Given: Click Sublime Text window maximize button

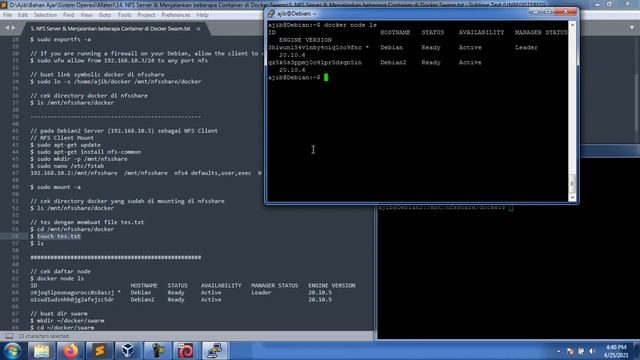Looking at the screenshot, I should pyautogui.click(x=609, y=4).
